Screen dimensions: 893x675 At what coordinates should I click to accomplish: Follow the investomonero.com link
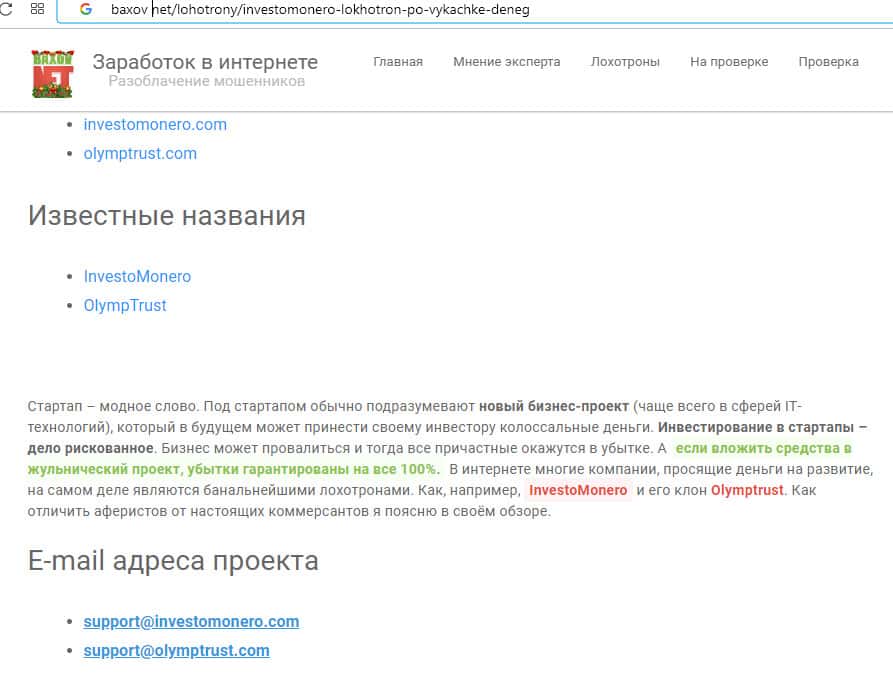click(155, 124)
